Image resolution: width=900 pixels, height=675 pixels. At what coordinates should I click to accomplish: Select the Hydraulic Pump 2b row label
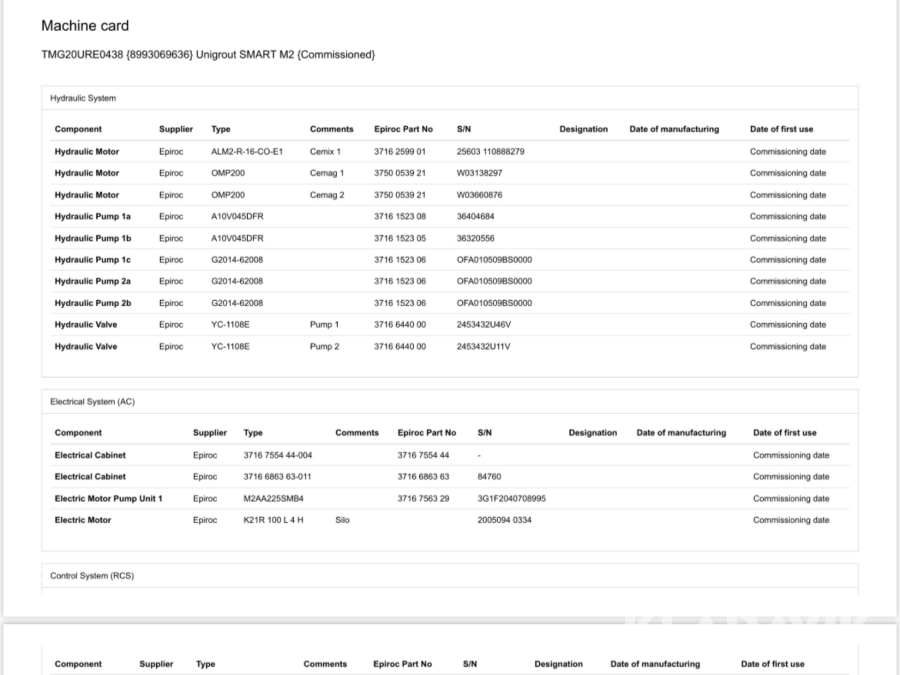[92, 303]
